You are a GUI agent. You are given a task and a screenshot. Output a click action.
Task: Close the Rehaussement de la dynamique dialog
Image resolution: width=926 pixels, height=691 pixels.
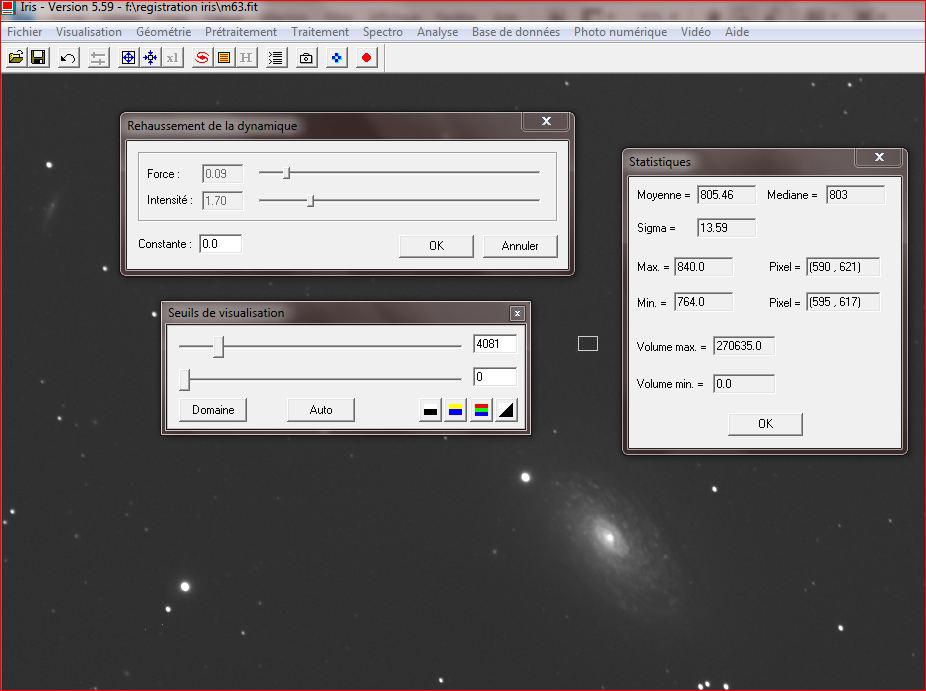546,121
